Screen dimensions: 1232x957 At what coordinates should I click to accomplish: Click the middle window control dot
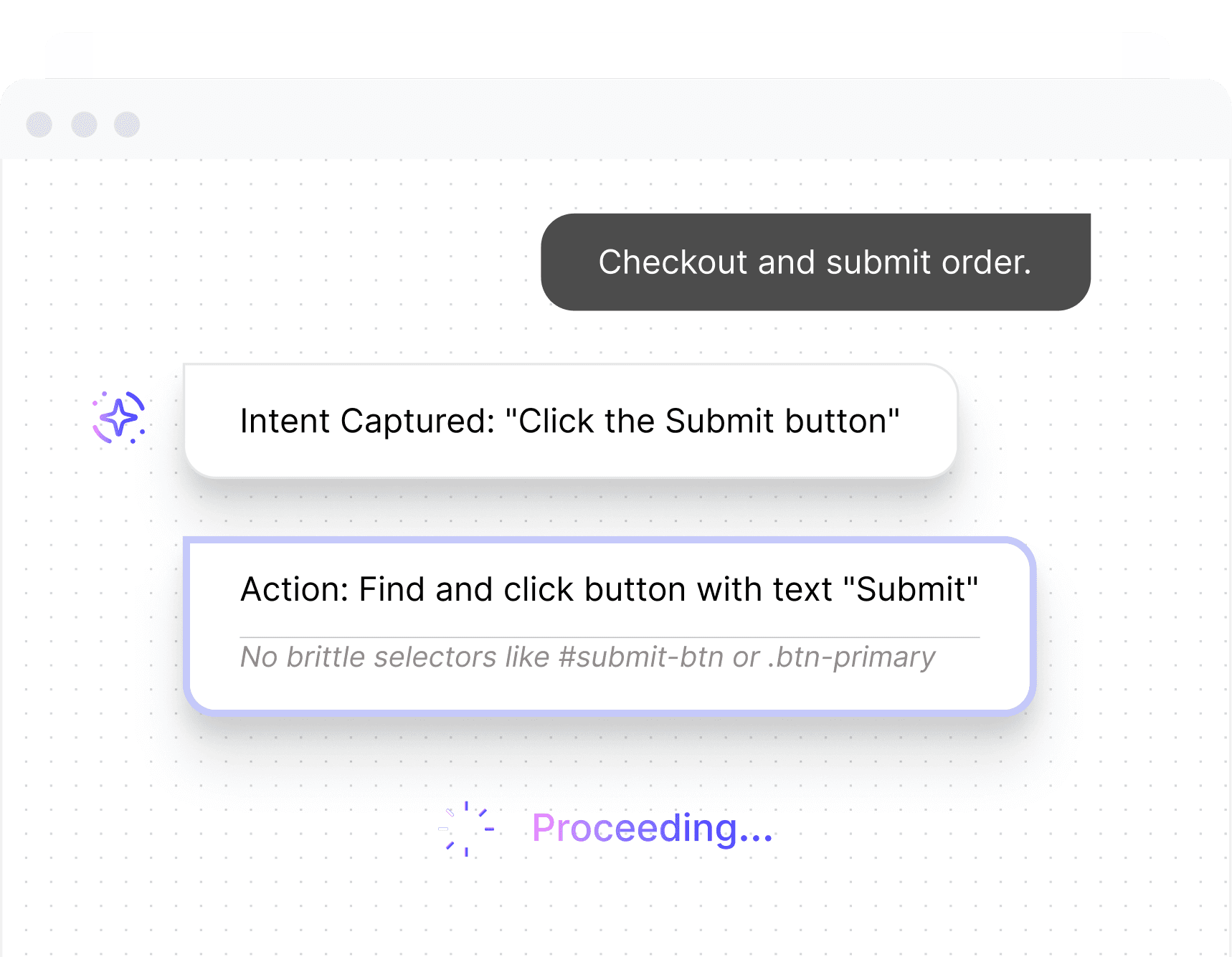point(84,125)
